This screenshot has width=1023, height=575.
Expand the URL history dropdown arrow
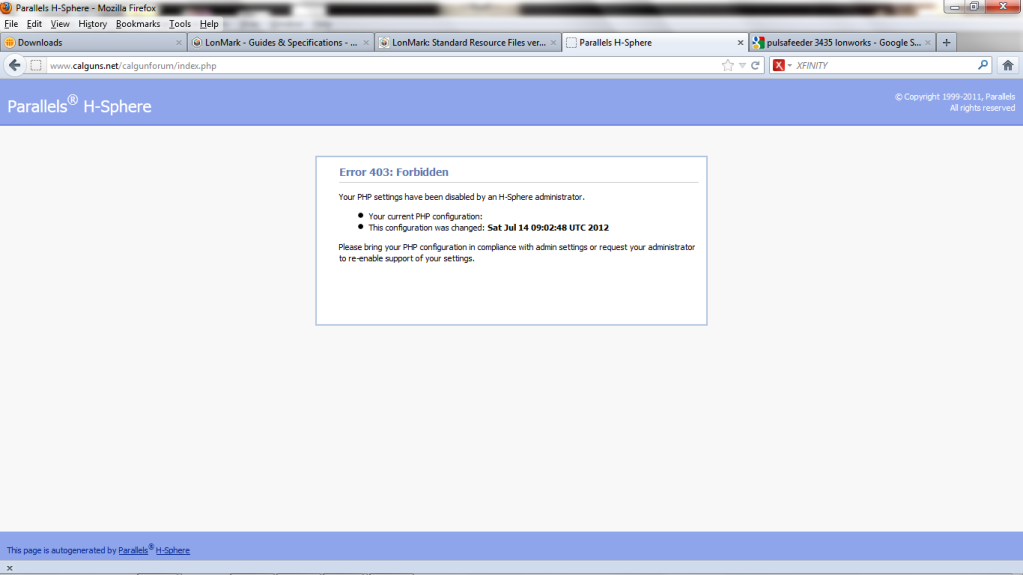tap(742, 66)
